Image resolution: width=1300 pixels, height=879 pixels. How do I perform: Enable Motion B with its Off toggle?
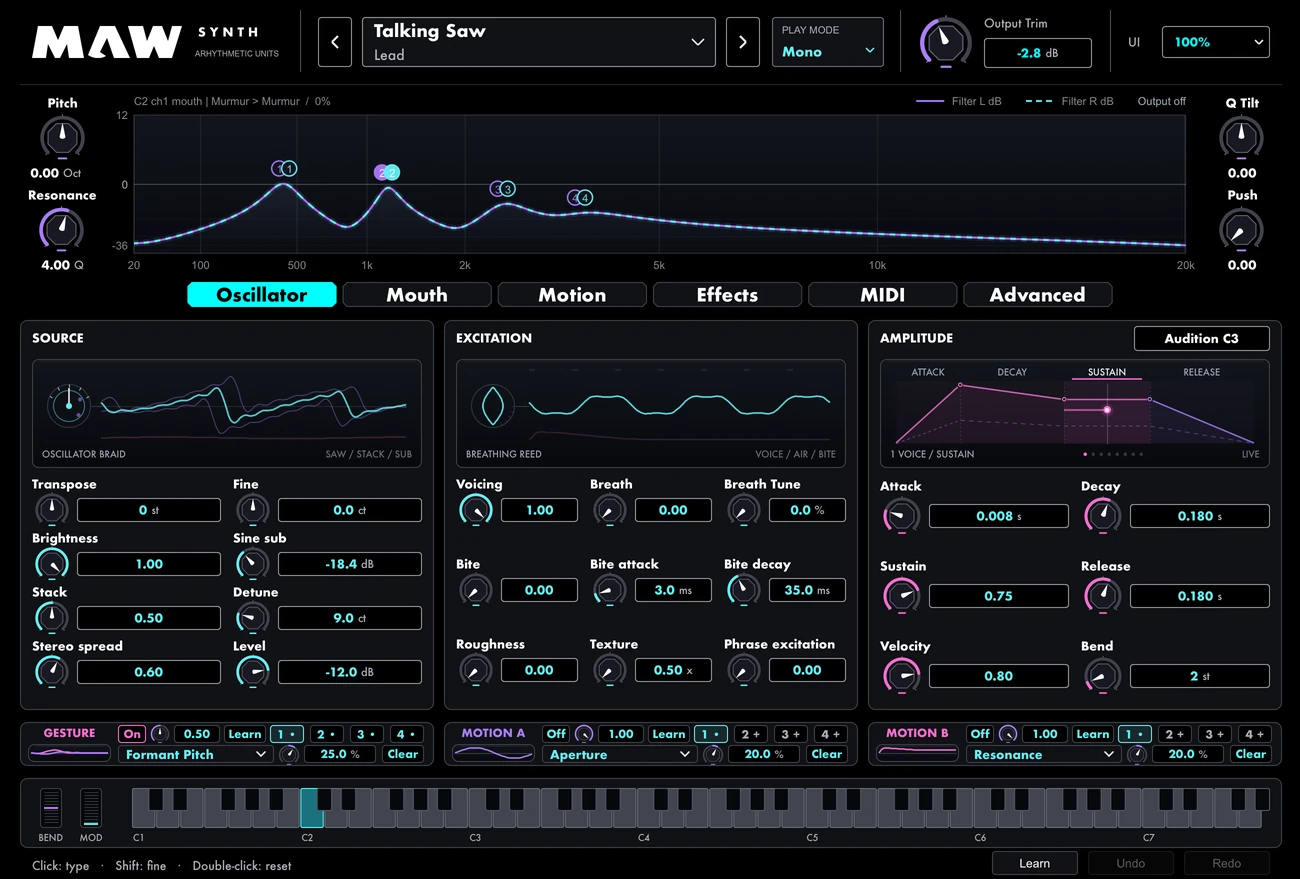click(980, 734)
